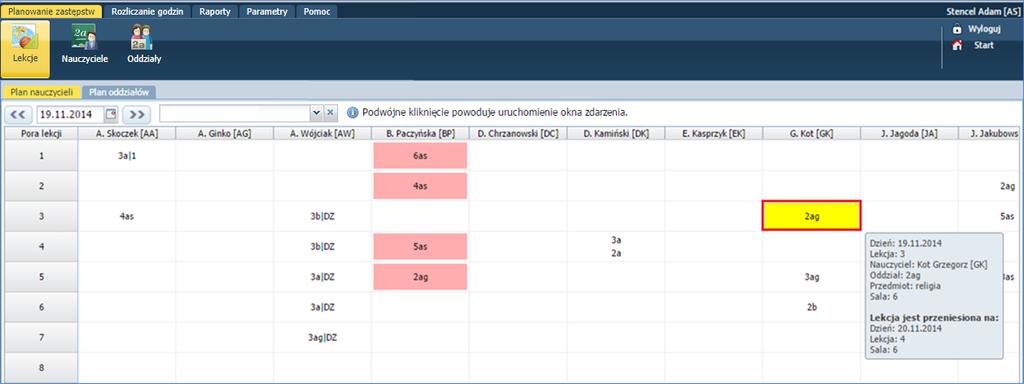Clear the filter combo box with X

click(330, 113)
